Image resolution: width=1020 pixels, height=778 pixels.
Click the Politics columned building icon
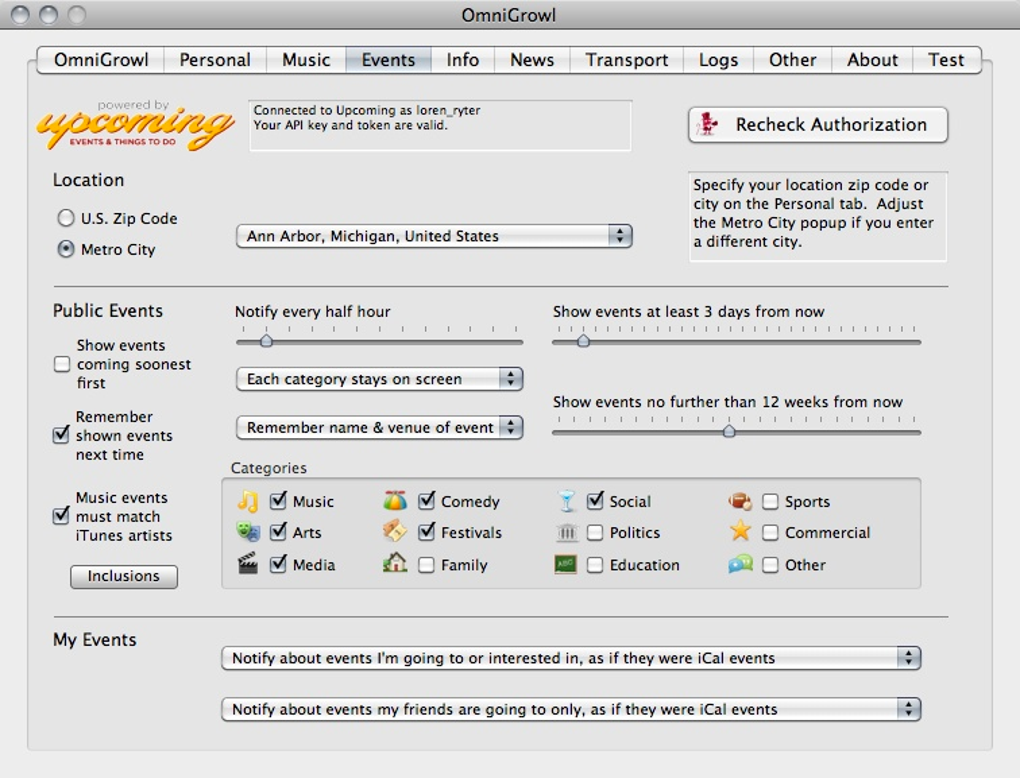click(x=567, y=533)
